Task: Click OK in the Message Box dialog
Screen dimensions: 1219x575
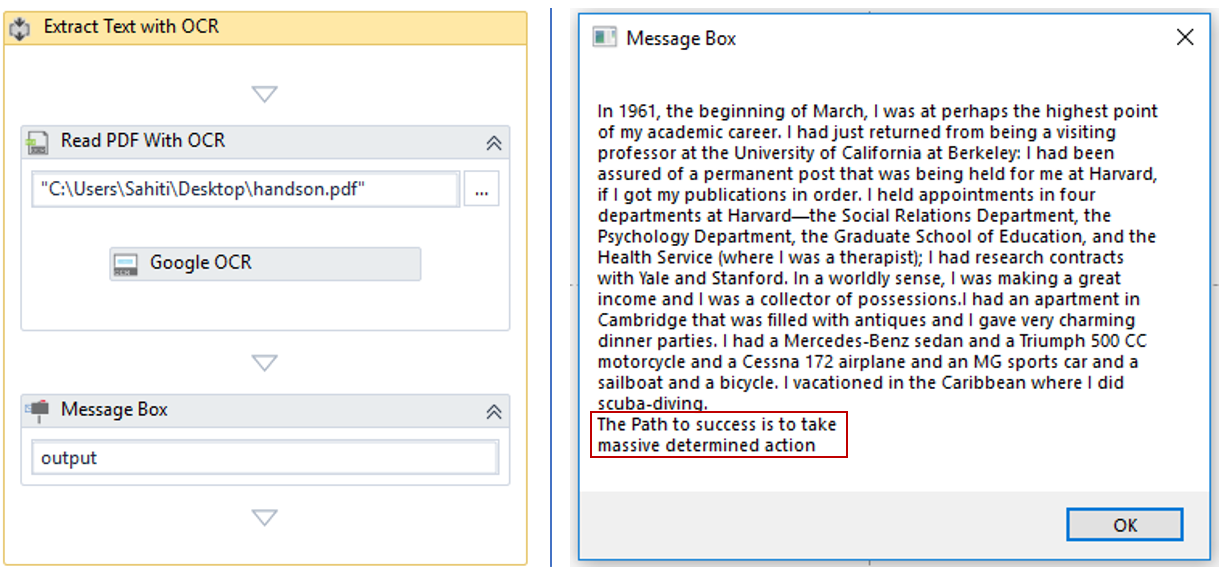Action: pyautogui.click(x=1125, y=525)
